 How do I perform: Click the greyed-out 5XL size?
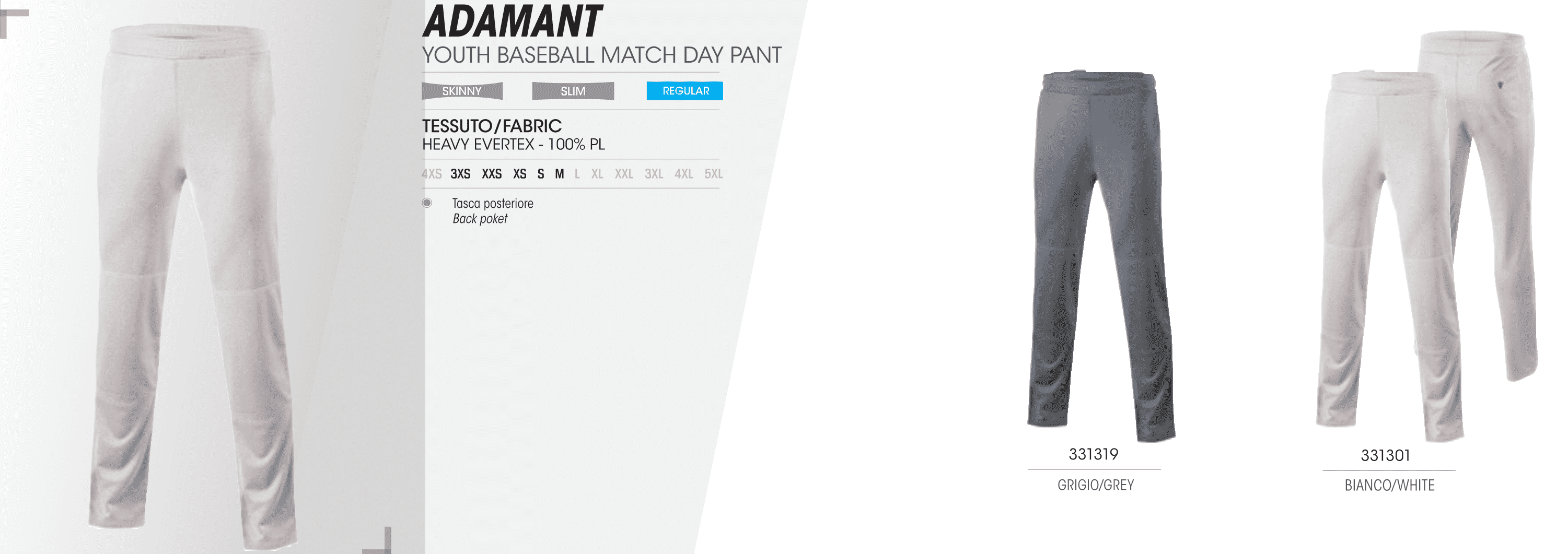[713, 174]
